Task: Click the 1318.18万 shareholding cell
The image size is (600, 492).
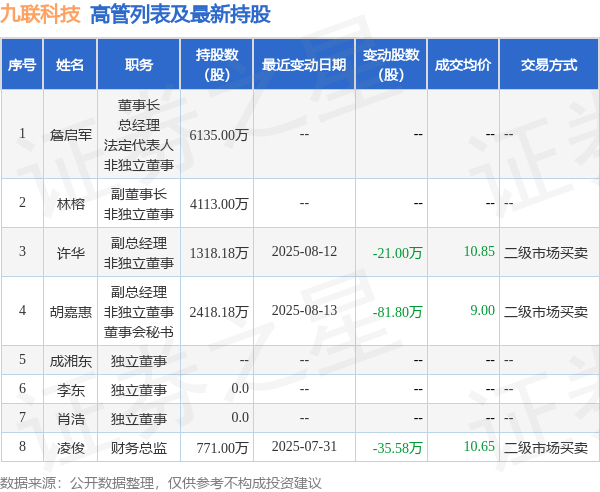Action: point(219,253)
